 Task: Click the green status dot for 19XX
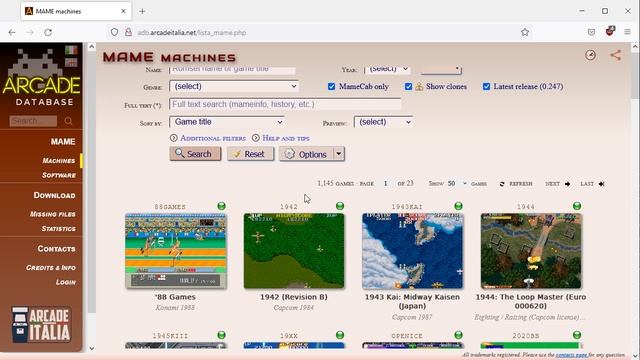coord(340,335)
